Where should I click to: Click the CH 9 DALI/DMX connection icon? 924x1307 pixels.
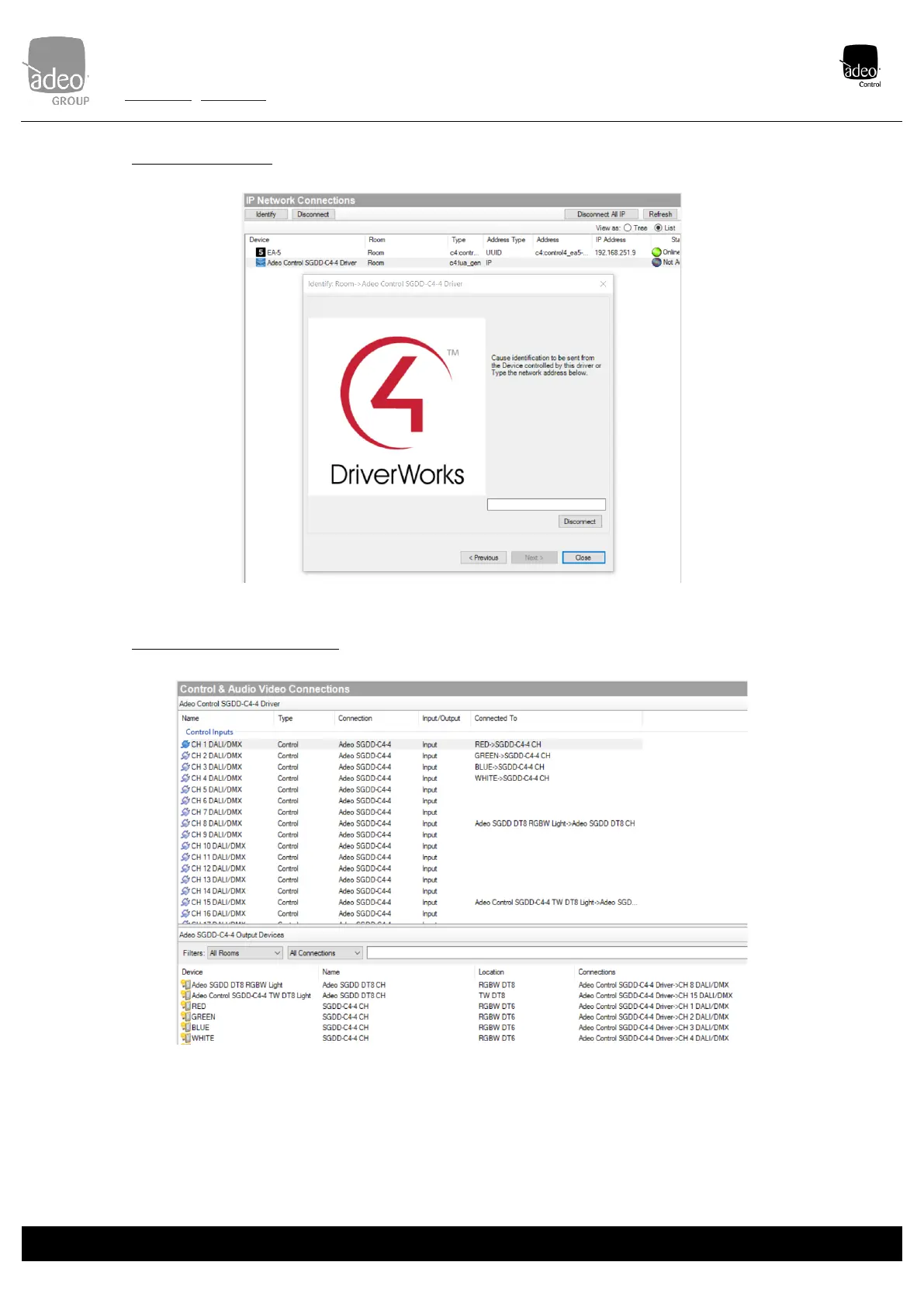click(x=185, y=835)
